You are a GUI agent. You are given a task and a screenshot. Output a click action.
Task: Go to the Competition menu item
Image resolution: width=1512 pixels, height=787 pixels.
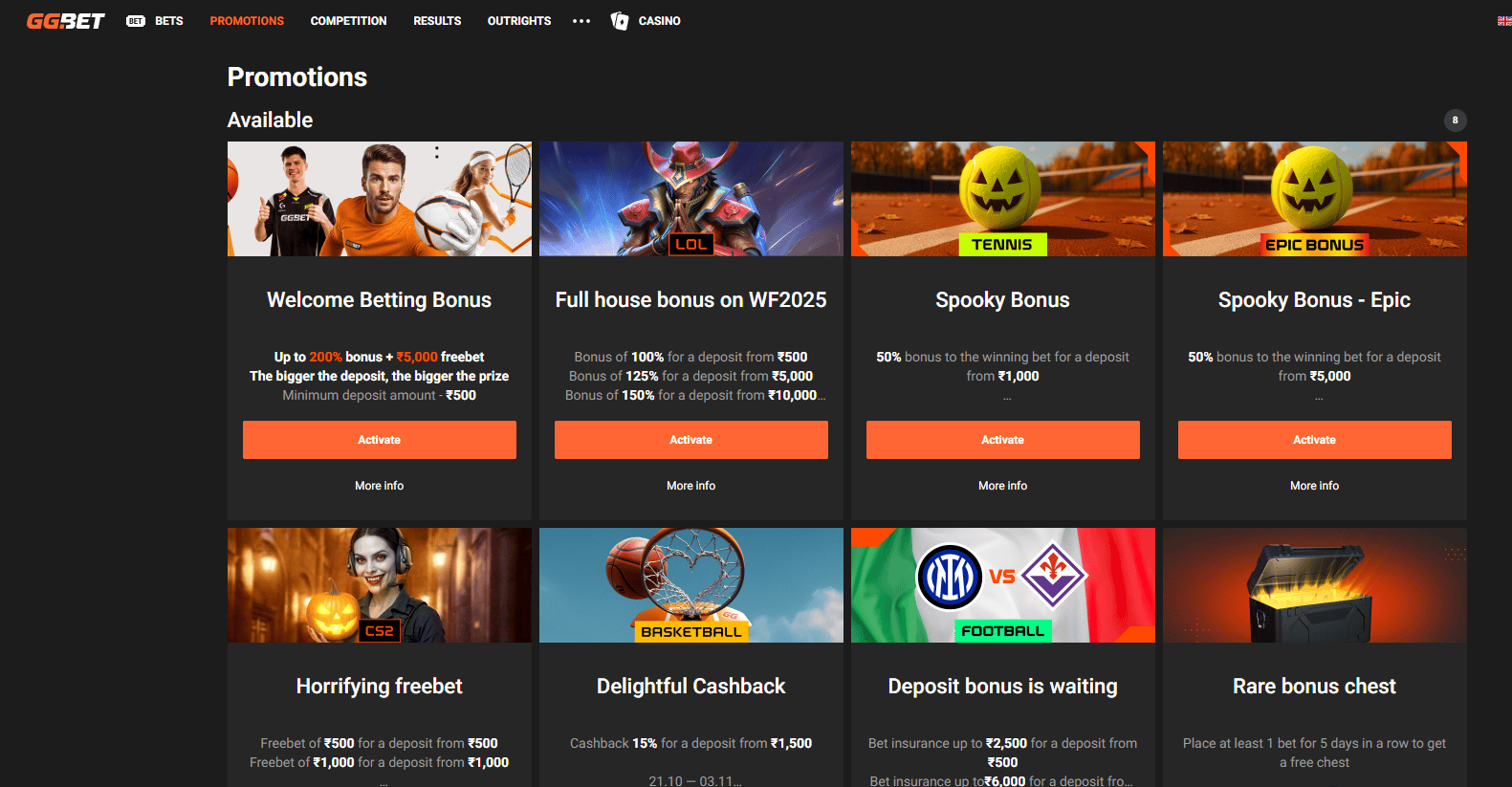click(x=348, y=21)
